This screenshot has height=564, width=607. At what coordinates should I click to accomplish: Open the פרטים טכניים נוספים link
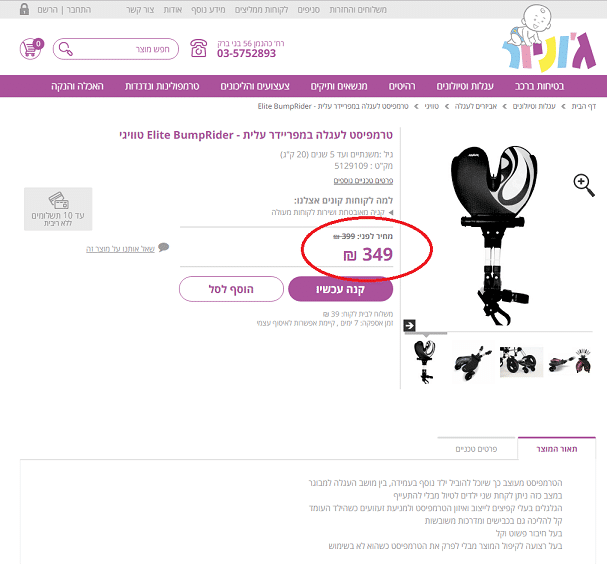[x=363, y=181]
